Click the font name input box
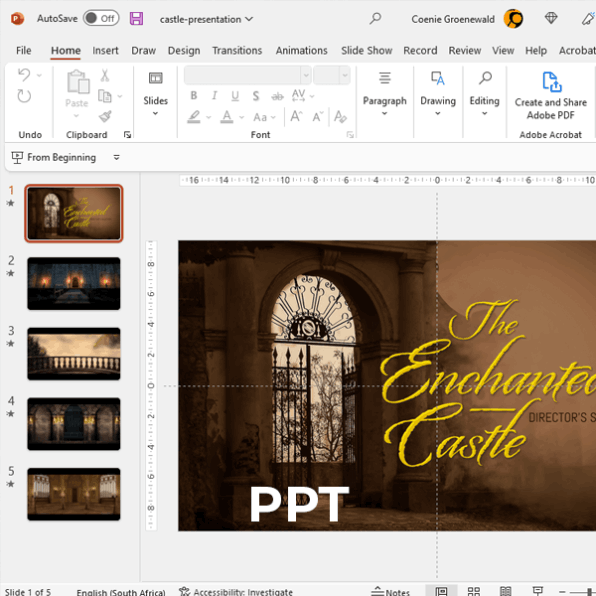 click(243, 75)
